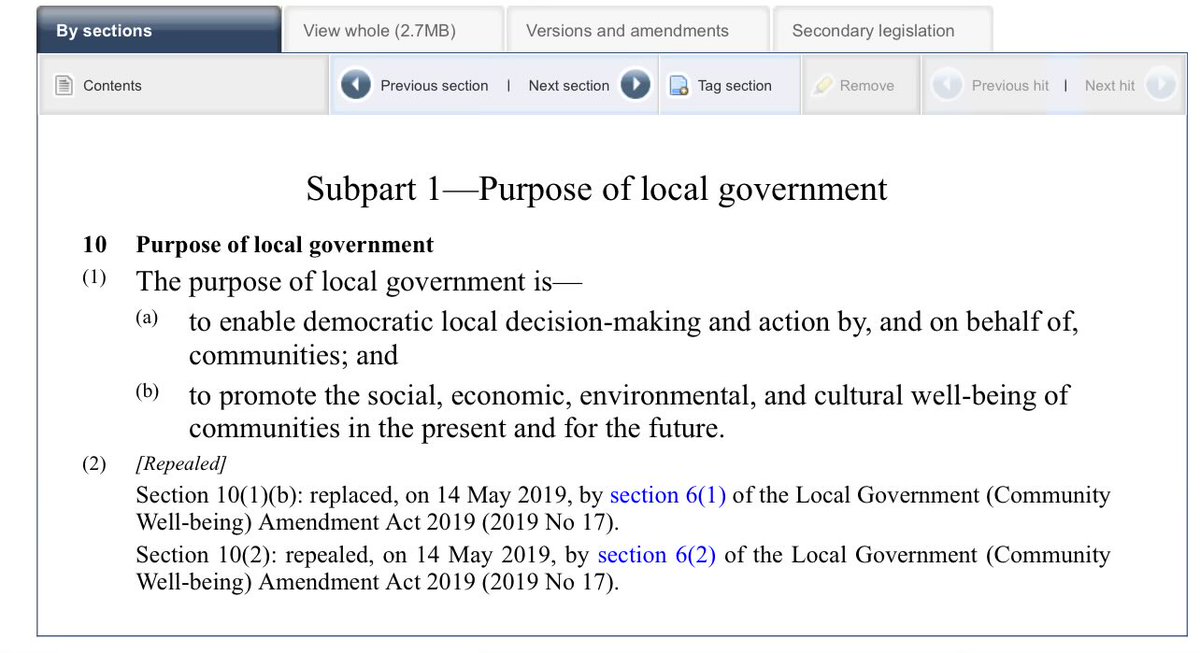Click the 'Section 10(1)(b): replaced' note
The width and height of the screenshot is (1200, 653).
[x=623, y=507]
